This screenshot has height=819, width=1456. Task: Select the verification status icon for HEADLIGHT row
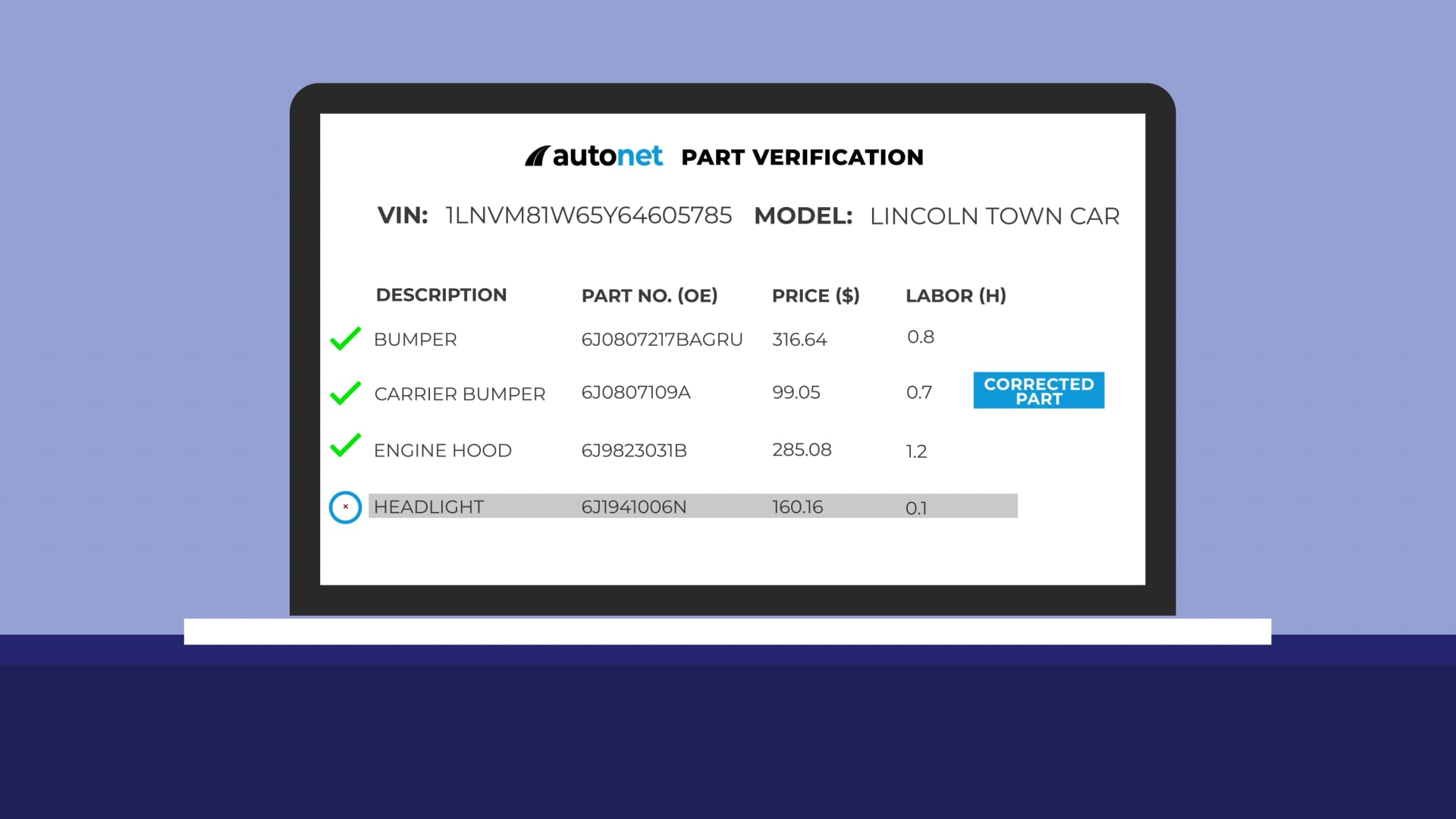346,507
